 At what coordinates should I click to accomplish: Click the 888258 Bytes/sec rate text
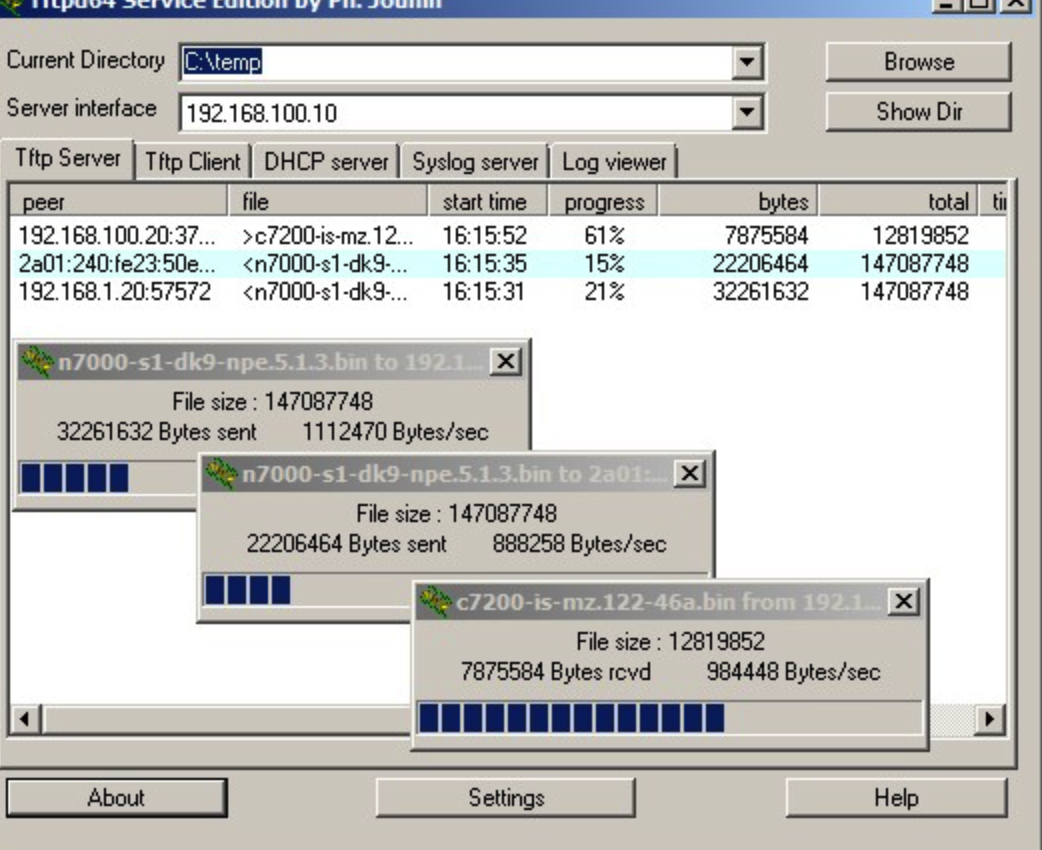pos(579,544)
